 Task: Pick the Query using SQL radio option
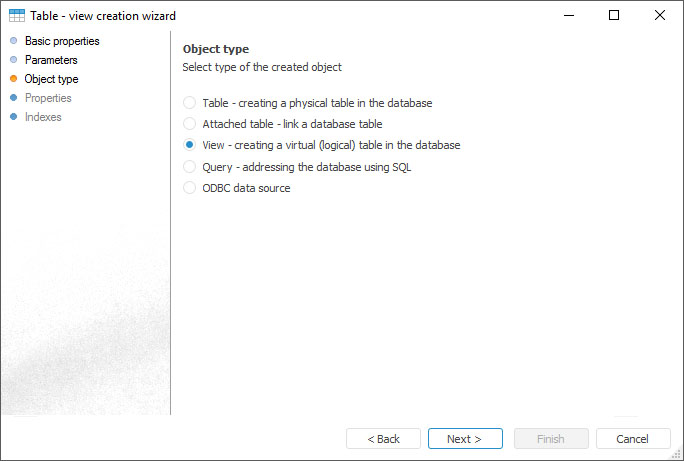click(190, 167)
